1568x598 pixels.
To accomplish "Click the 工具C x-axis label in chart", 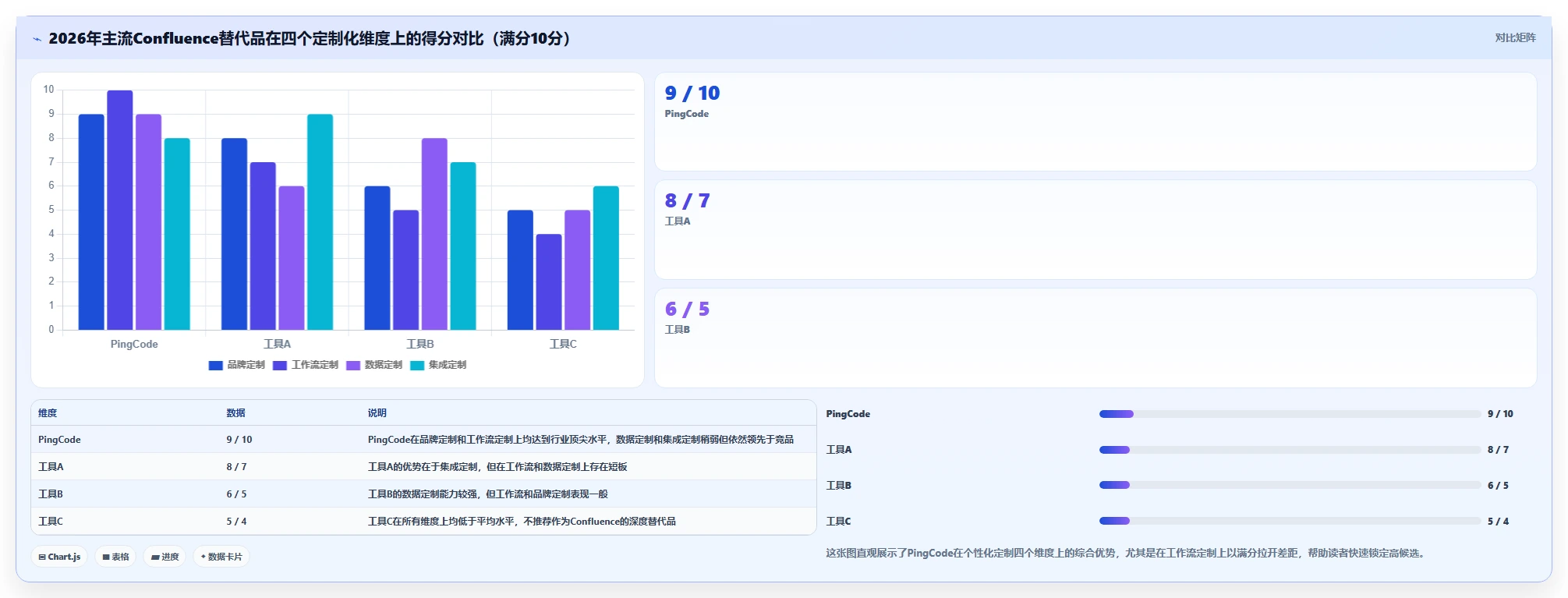I will tap(563, 344).
